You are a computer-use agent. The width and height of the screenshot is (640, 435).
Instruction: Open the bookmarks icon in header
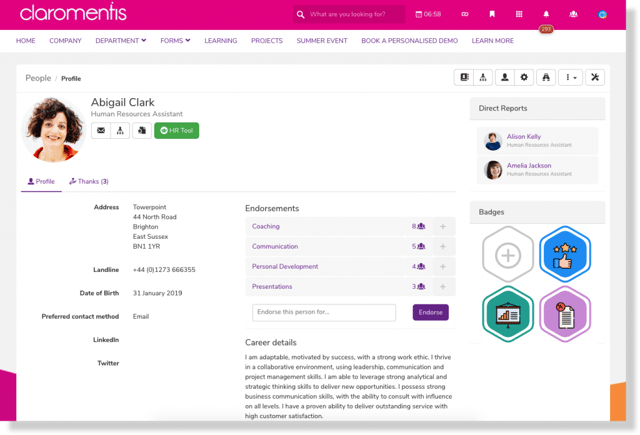492,14
